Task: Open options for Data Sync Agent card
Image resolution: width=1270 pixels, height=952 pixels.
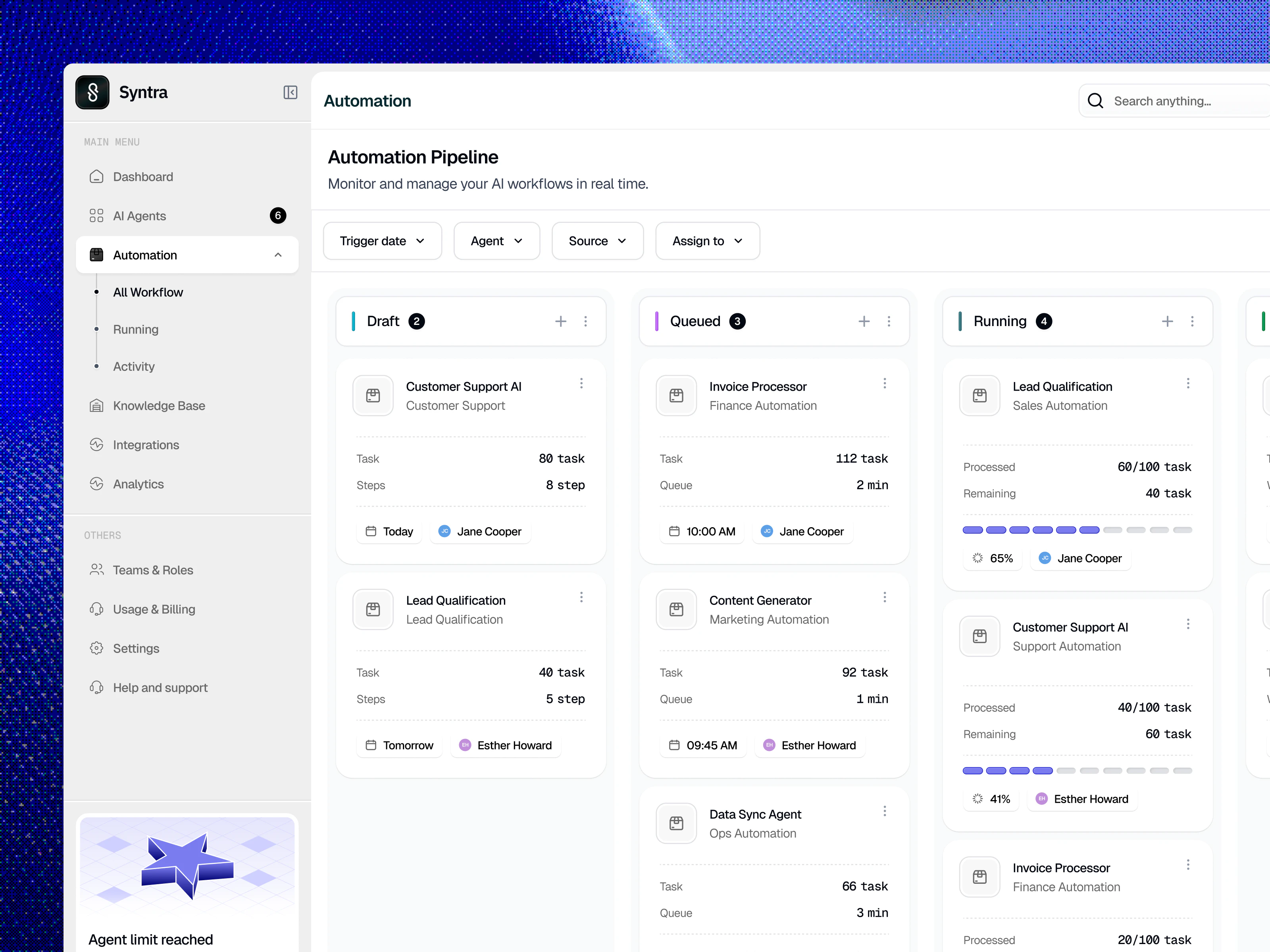Action: pos(885,811)
